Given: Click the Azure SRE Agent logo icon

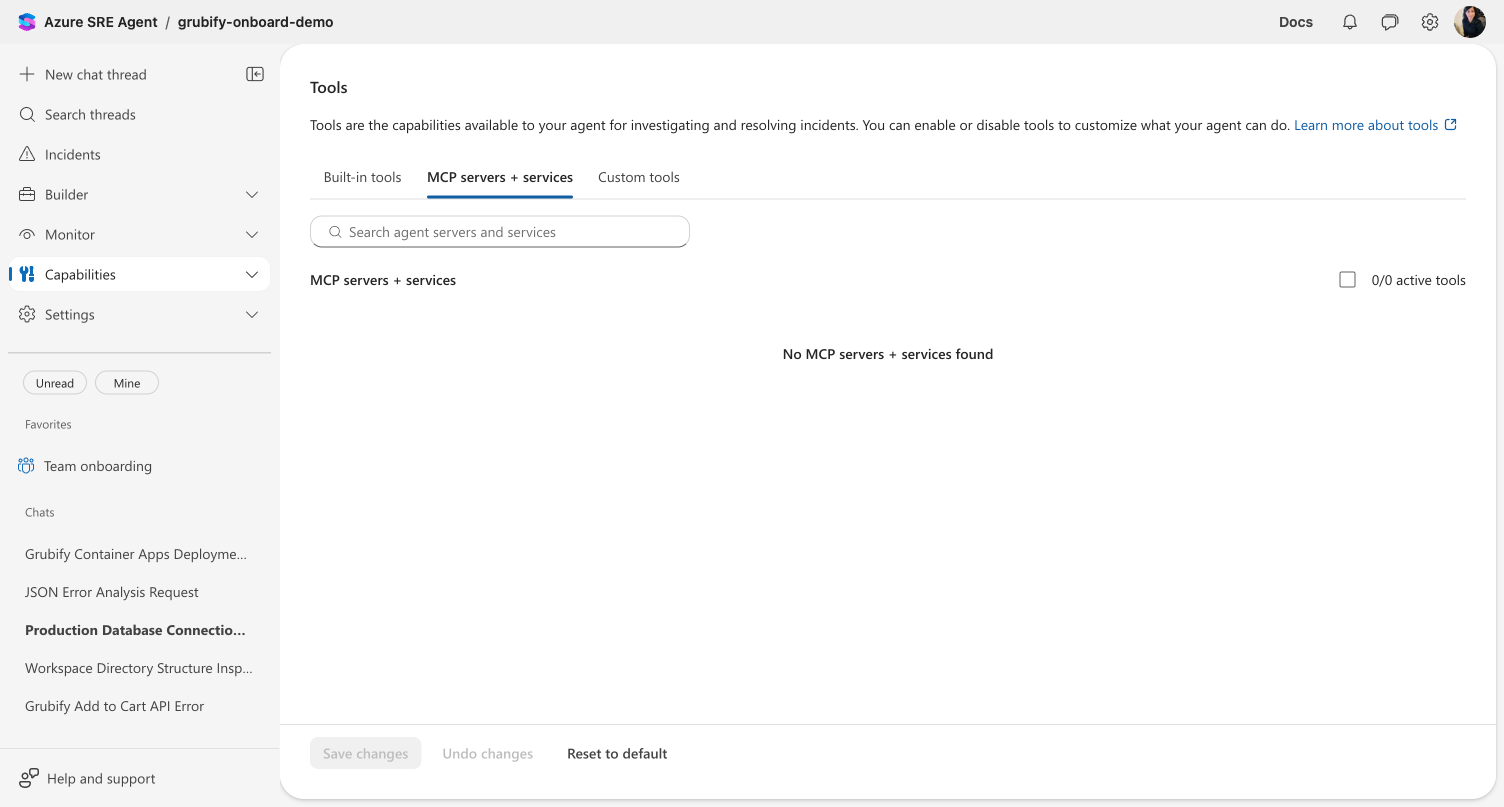Looking at the screenshot, I should pos(27,22).
